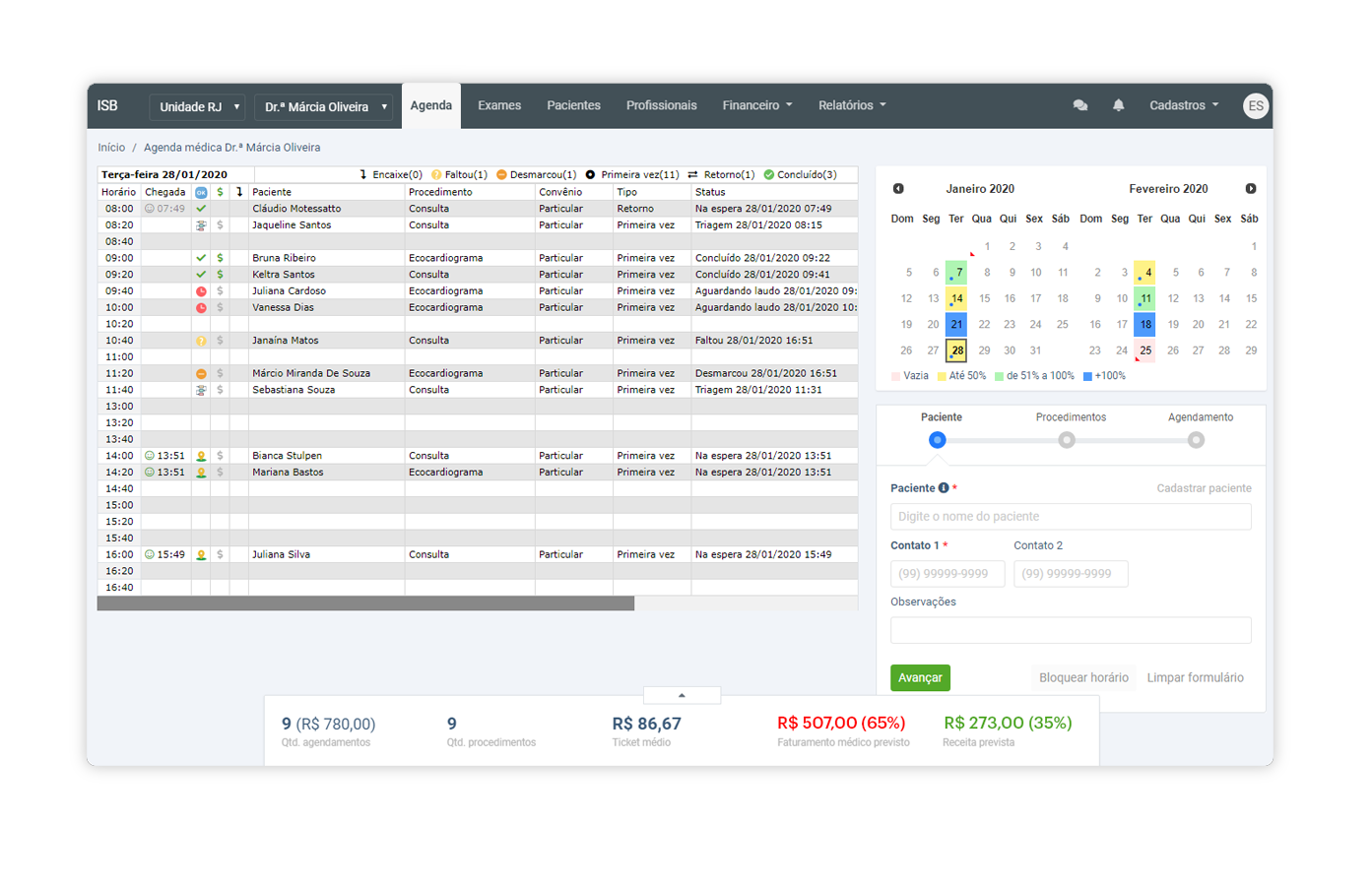Select January 28 in the calendar
The height and width of the screenshot is (888, 1372).
(x=956, y=350)
